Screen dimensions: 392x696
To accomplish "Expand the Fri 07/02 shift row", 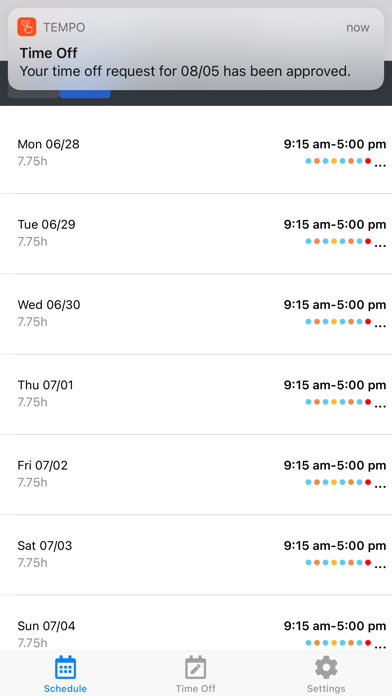I will pos(196,475).
